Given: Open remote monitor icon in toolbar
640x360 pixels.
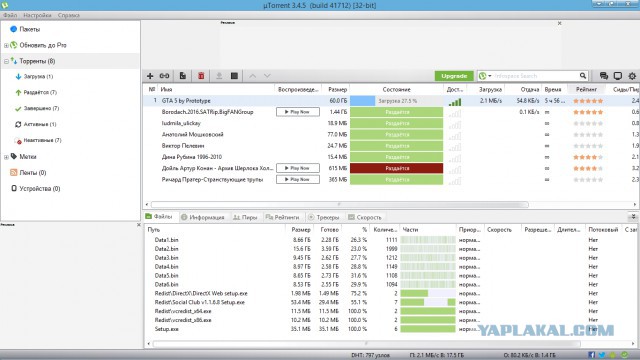Looking at the screenshot, I should (618, 76).
